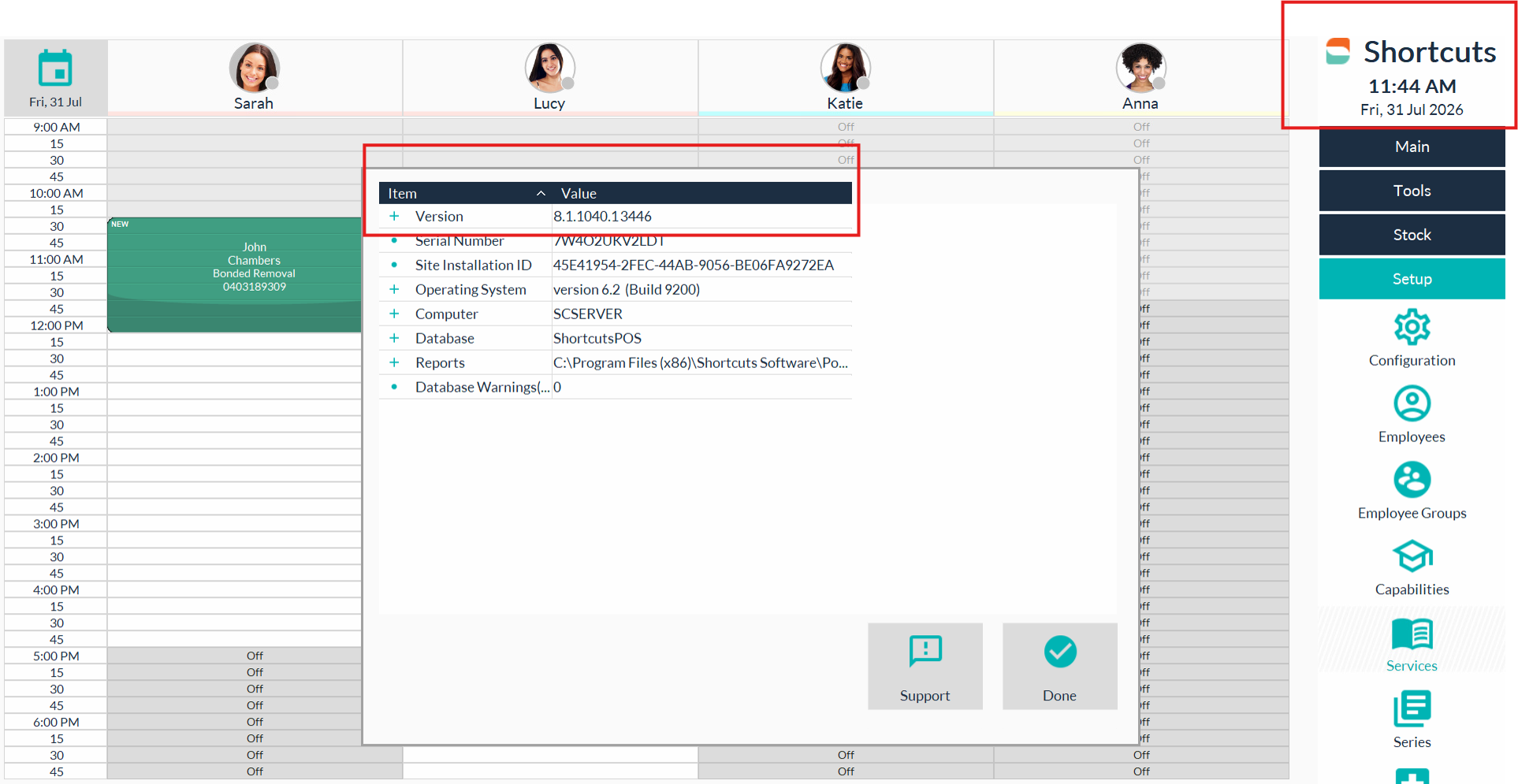1518x784 pixels.
Task: Select Katie's profile photo
Action: pyautogui.click(x=845, y=69)
